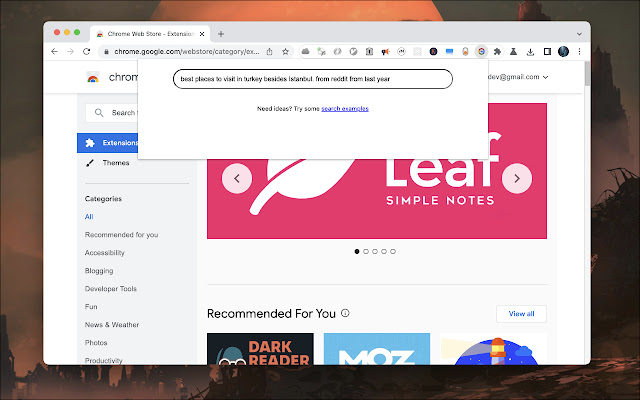Click the address bar URL

click(x=187, y=51)
